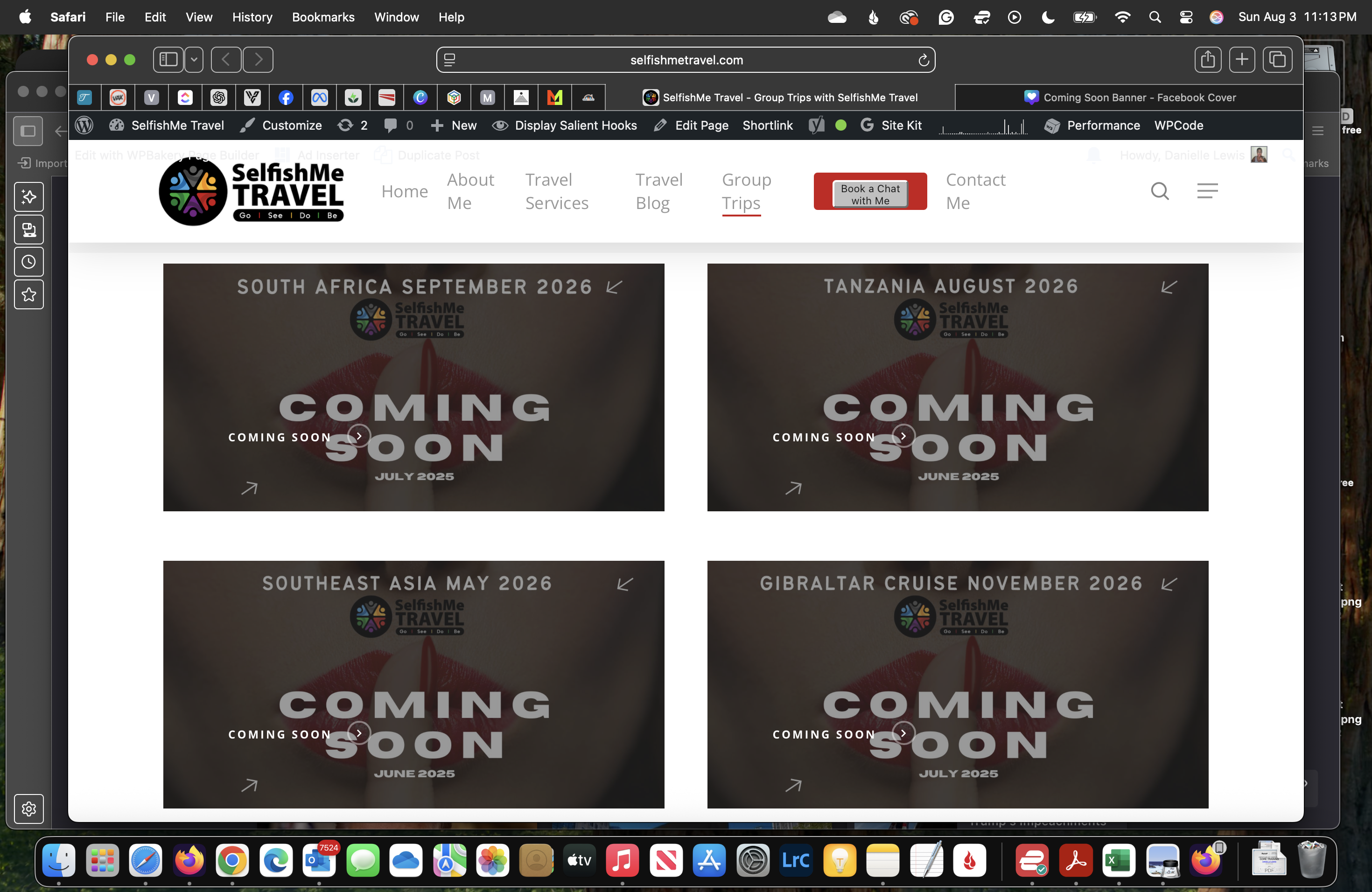1372x892 pixels.
Task: Open the Gibraltar Cruise November 2026 trip card
Action: [958, 684]
